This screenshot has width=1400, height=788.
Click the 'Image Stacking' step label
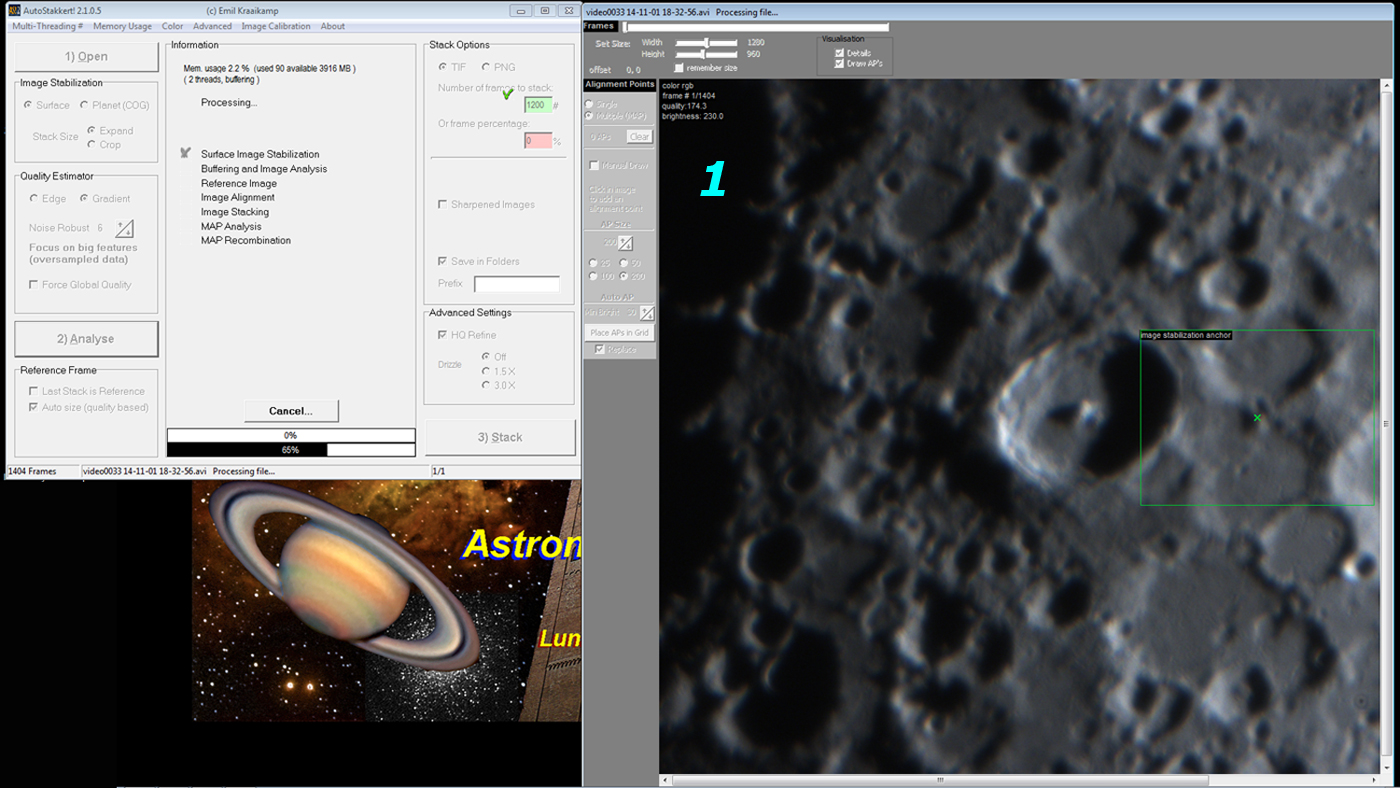tap(235, 212)
